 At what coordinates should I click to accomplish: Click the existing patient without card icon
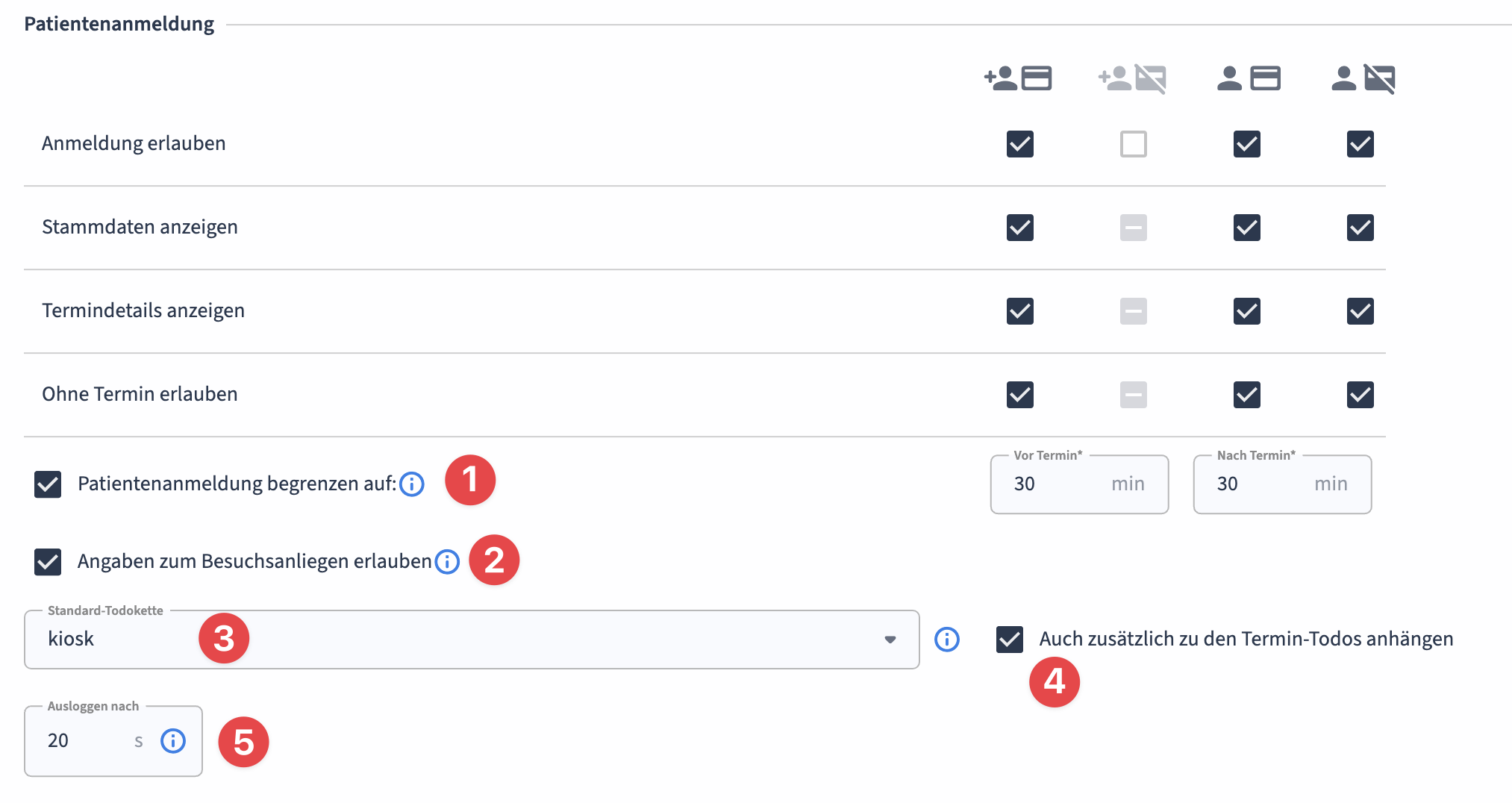[x=1362, y=78]
